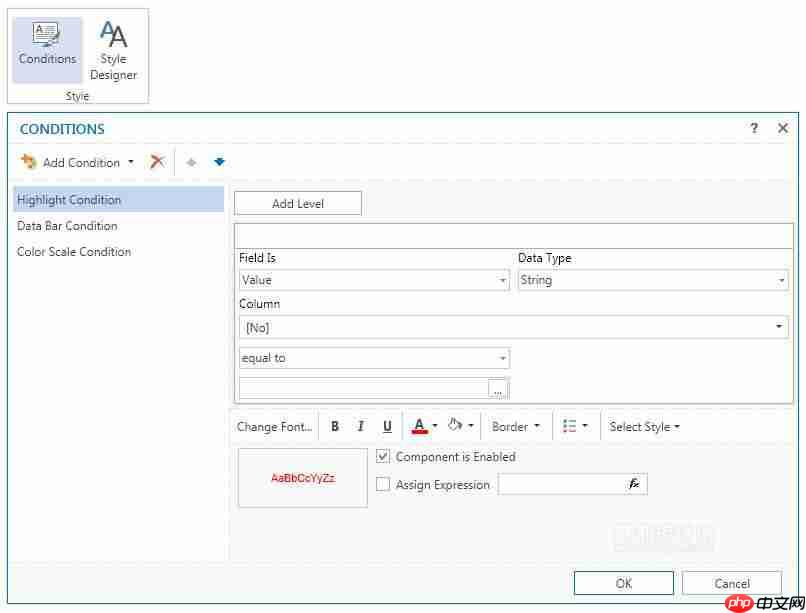Viewport: 806px width, 613px height.
Task: Expand the Data Type dropdown showing String
Action: pyautogui.click(x=782, y=280)
